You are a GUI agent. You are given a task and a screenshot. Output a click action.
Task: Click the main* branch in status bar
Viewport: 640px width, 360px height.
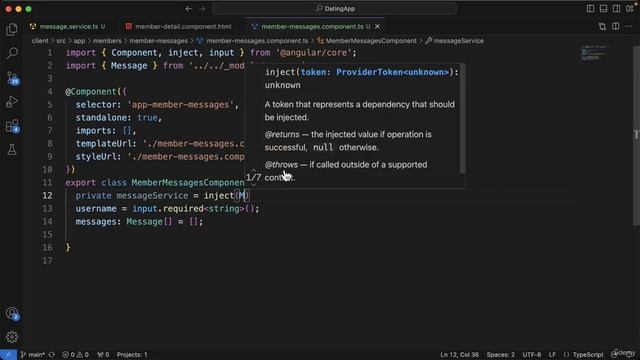click(x=32, y=355)
